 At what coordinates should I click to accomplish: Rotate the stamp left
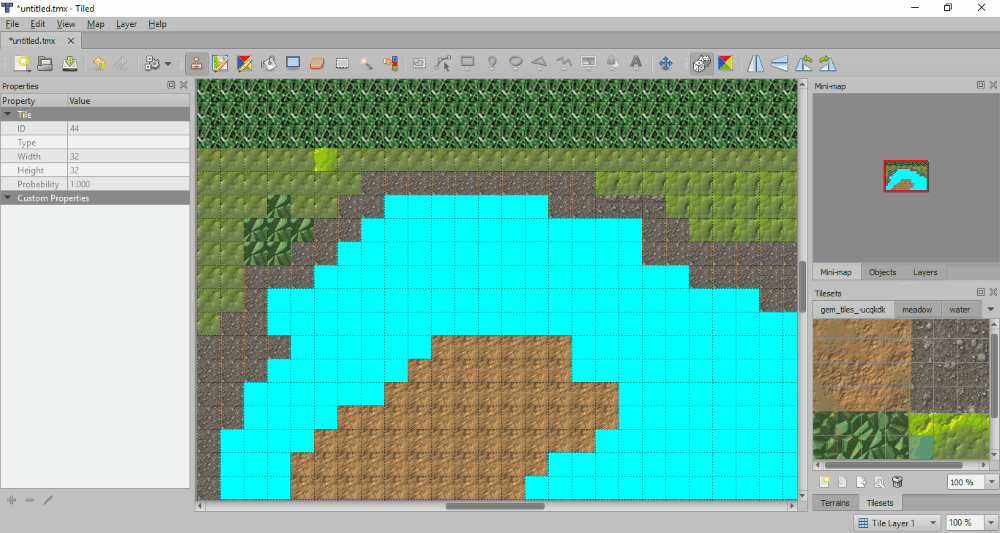804,63
